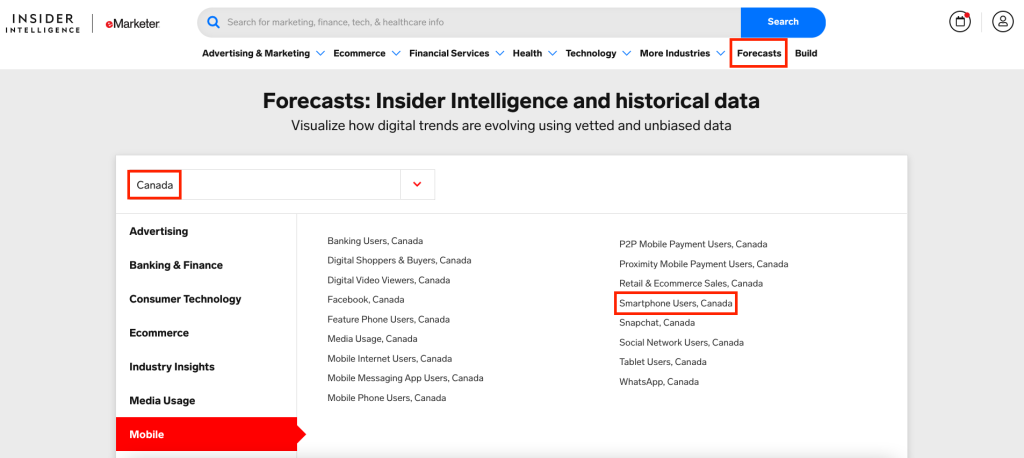Viewport: 1024px width, 458px height.
Task: Select Ecommerce in the sidebar
Action: 206,333
